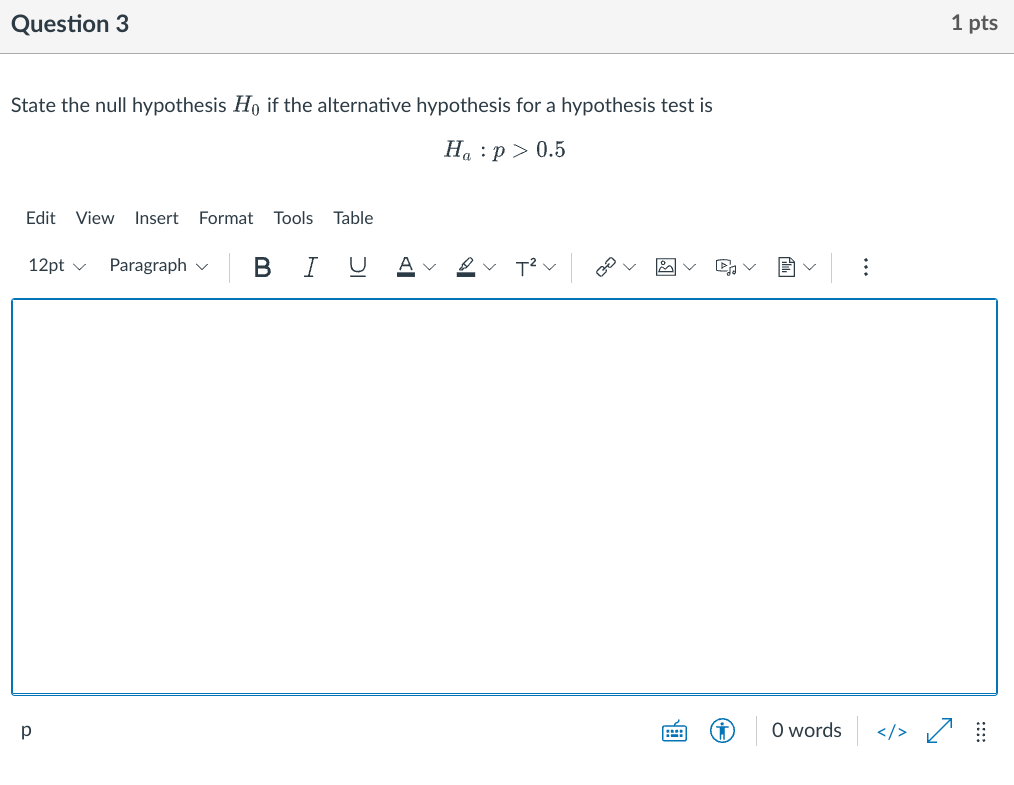Insert a document using the documents icon

coord(789,267)
